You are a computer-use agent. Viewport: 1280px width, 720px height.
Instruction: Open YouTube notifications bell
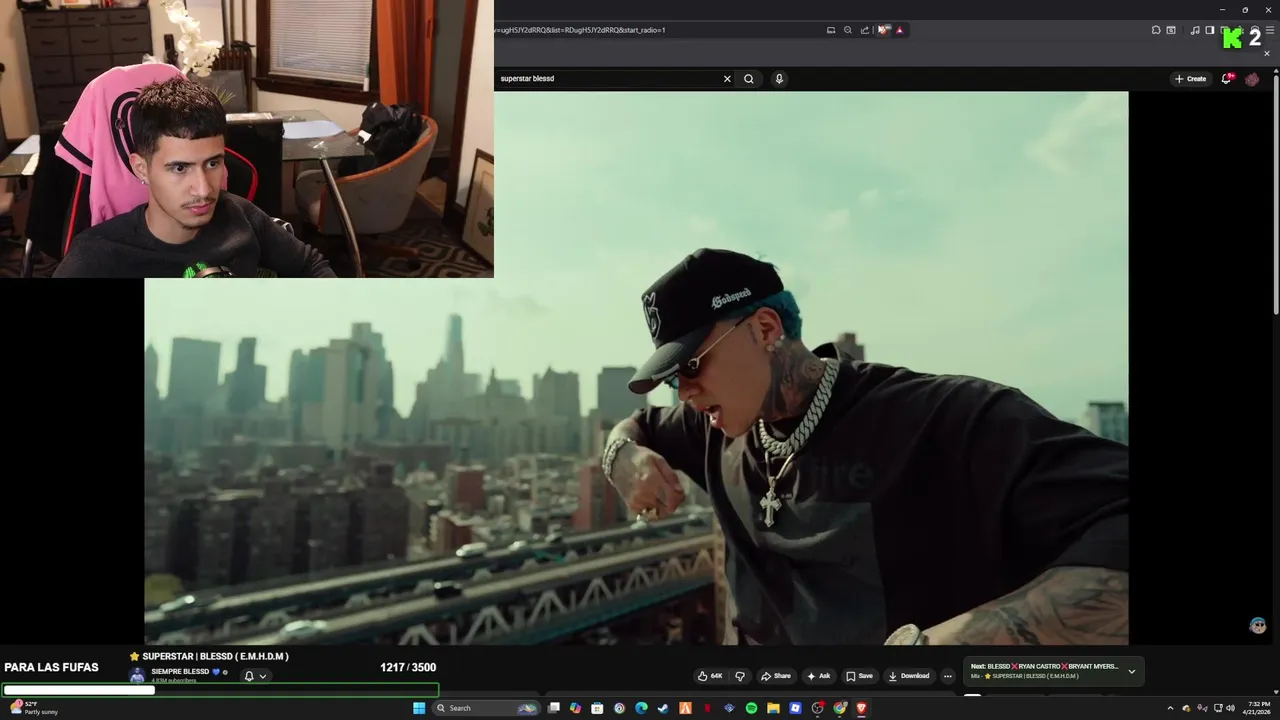click(1227, 79)
